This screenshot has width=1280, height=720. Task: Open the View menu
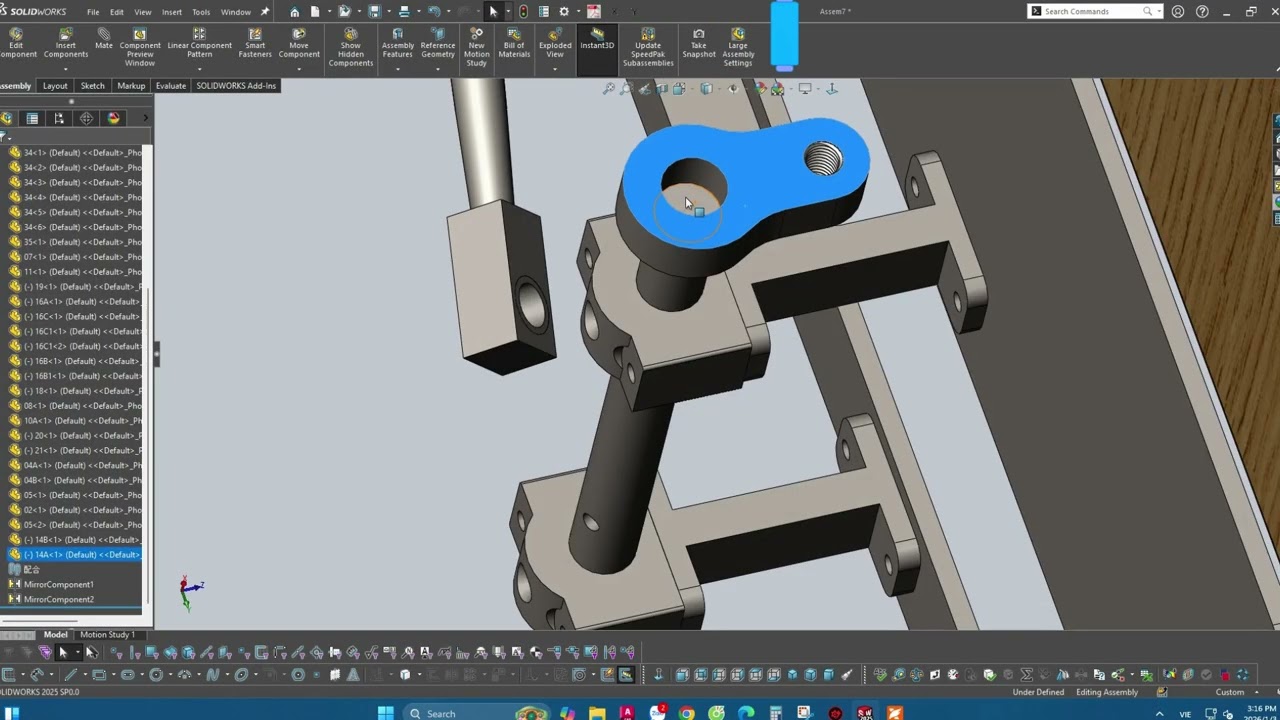143,12
